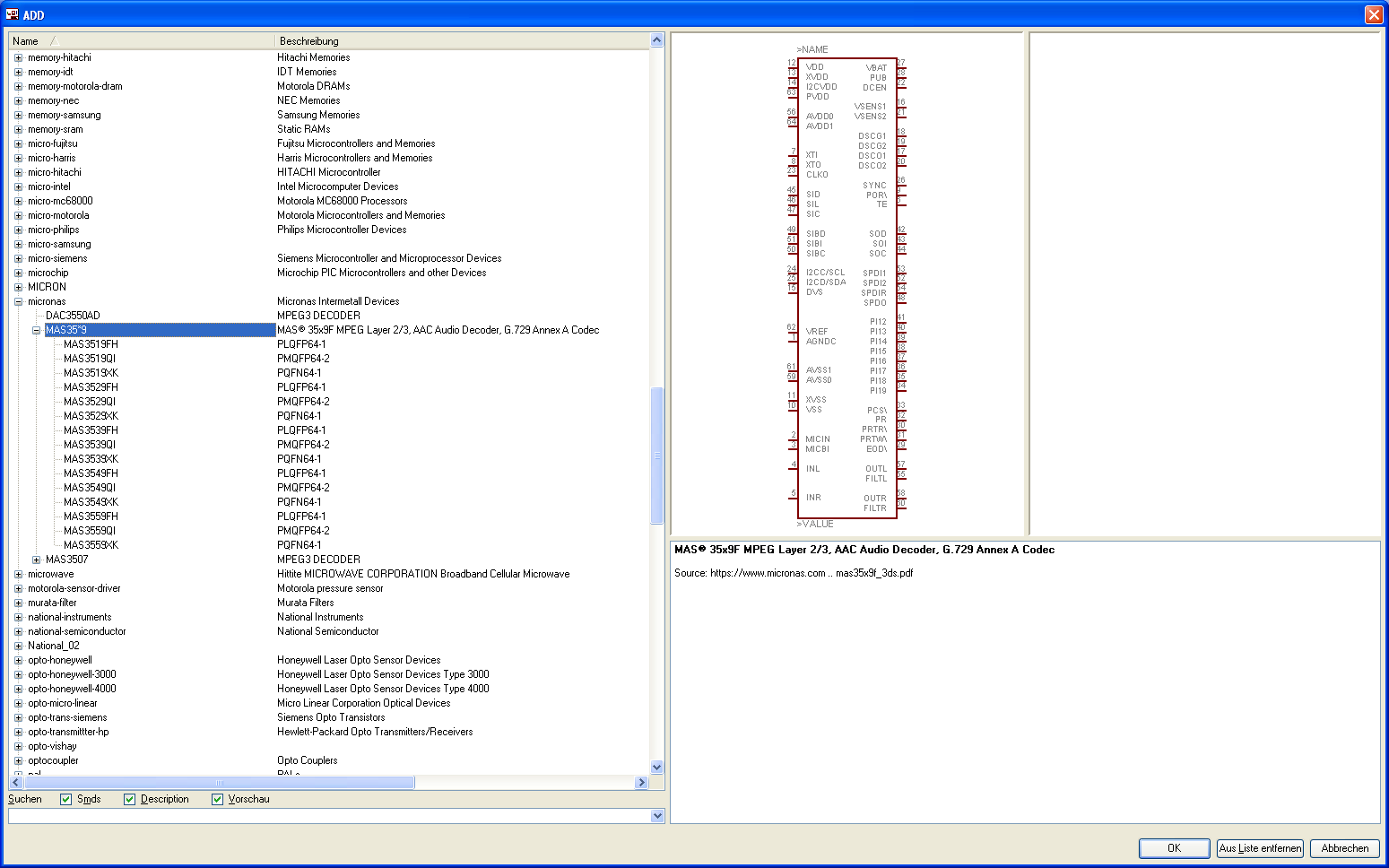Select the MAS3539XK entry

[x=91, y=459]
